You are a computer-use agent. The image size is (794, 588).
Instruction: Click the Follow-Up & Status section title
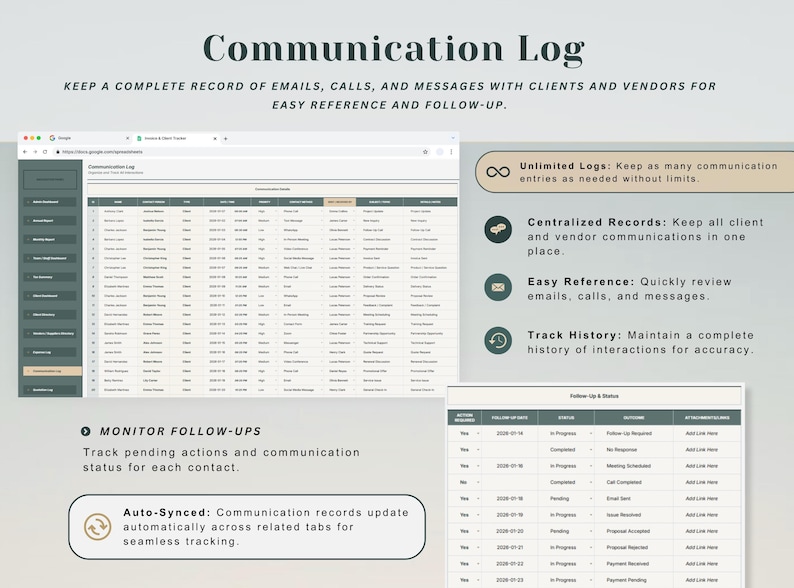coord(594,396)
